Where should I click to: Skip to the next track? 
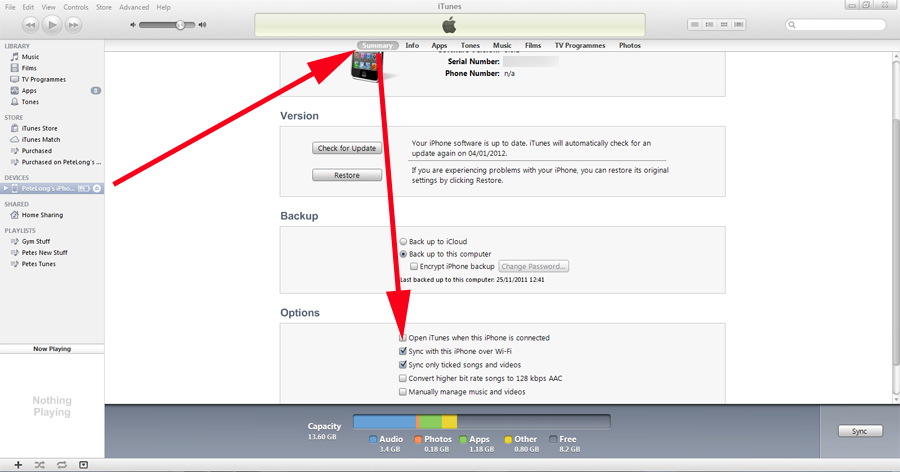coord(73,25)
